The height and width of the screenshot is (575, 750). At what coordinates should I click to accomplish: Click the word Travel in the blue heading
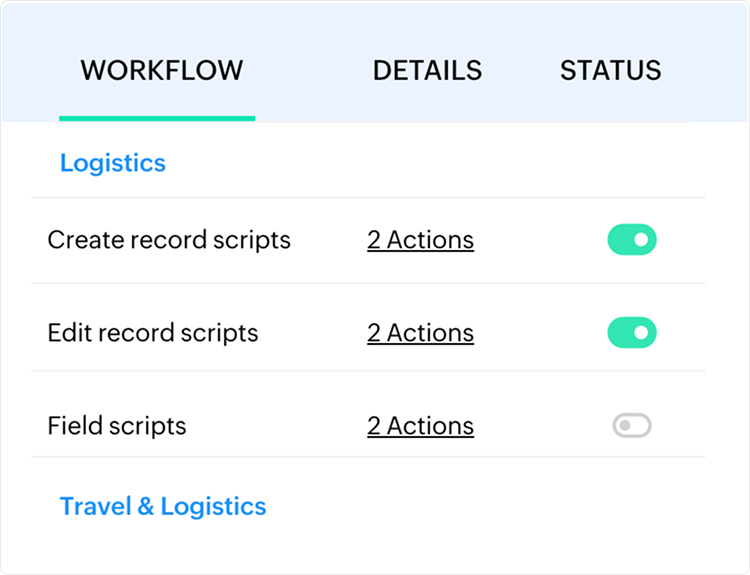click(94, 506)
